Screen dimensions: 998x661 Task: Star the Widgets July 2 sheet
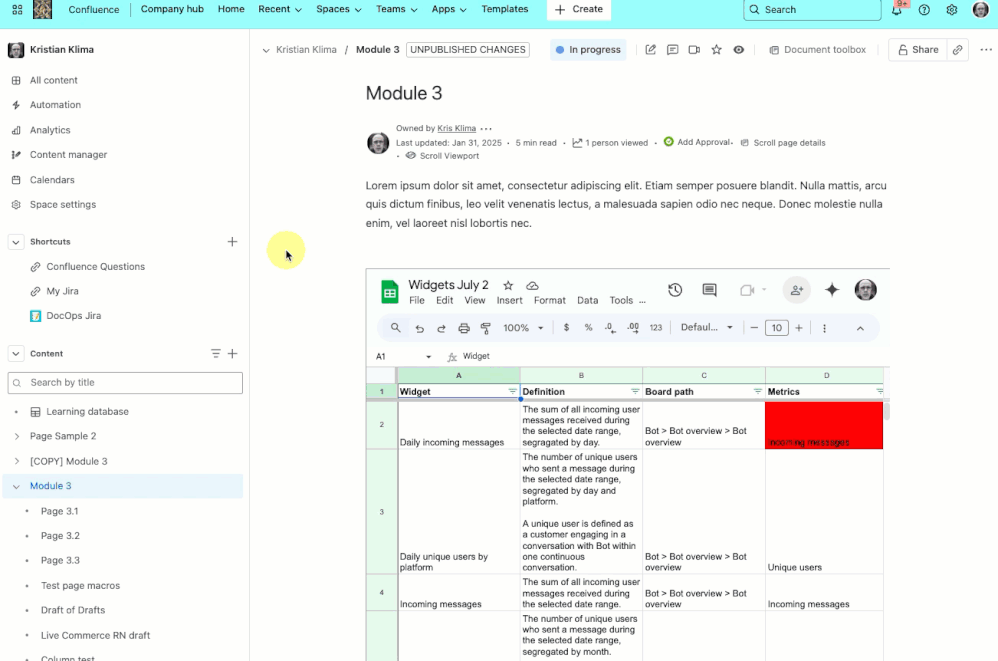[x=508, y=286]
